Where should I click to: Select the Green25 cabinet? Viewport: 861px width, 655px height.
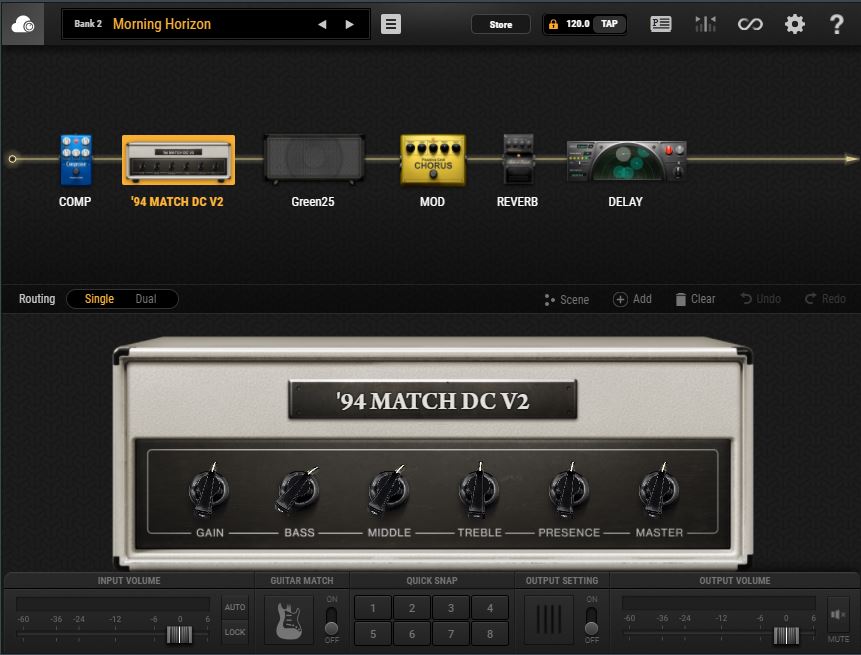coord(310,160)
